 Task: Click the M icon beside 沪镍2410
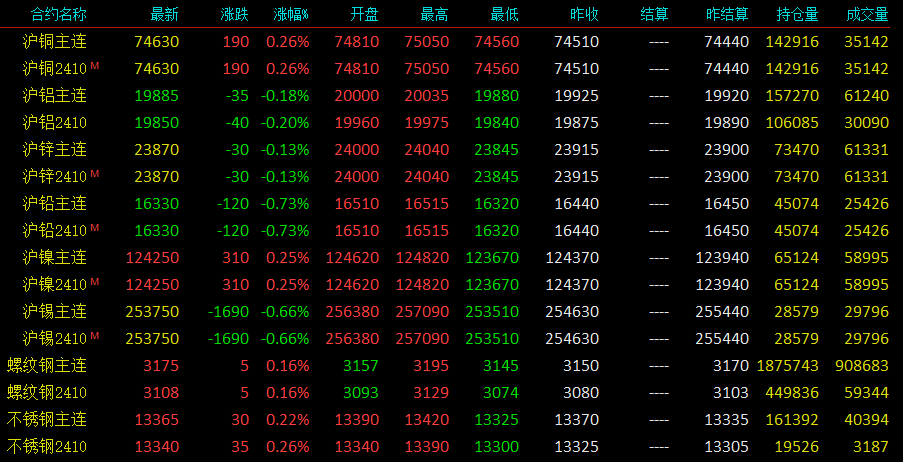click(x=95, y=282)
